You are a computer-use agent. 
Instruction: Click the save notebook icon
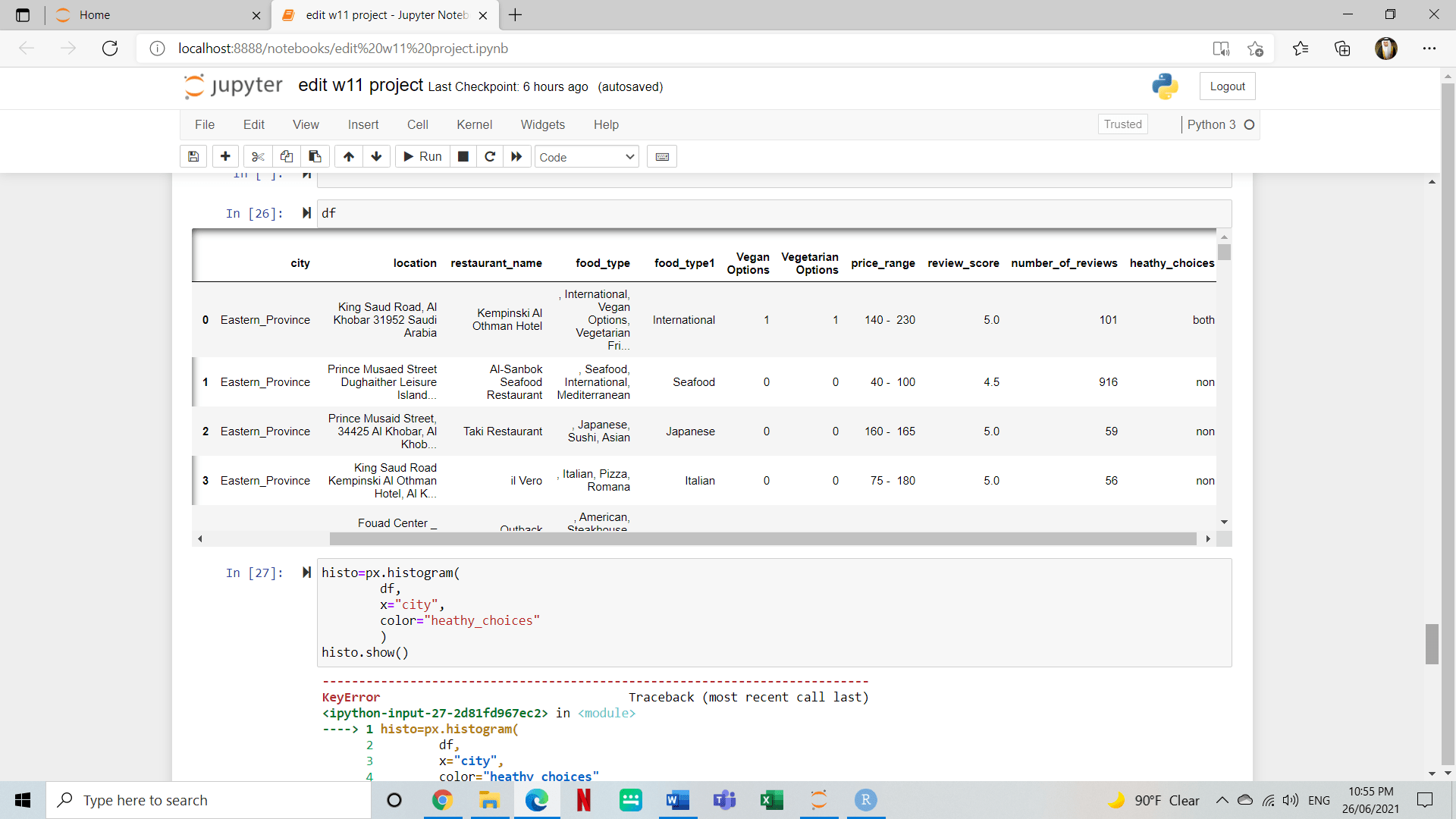pyautogui.click(x=193, y=156)
